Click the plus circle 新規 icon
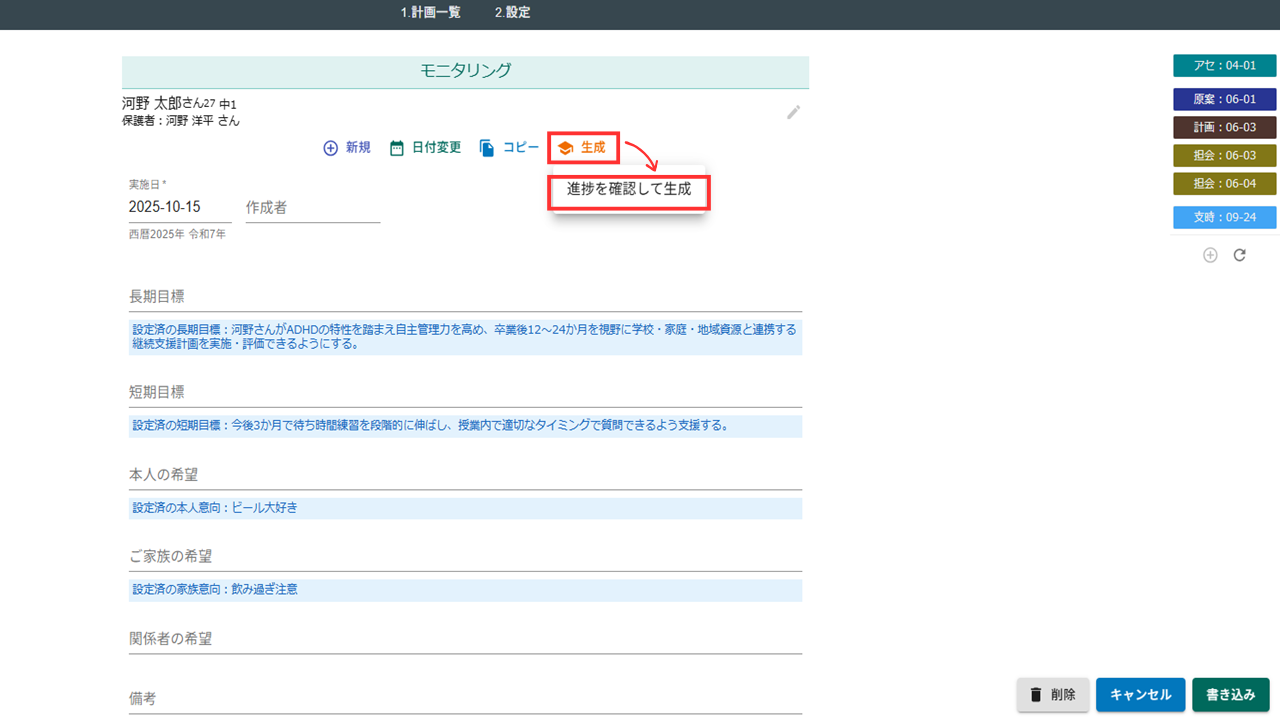This screenshot has height=720, width=1280. click(x=331, y=148)
